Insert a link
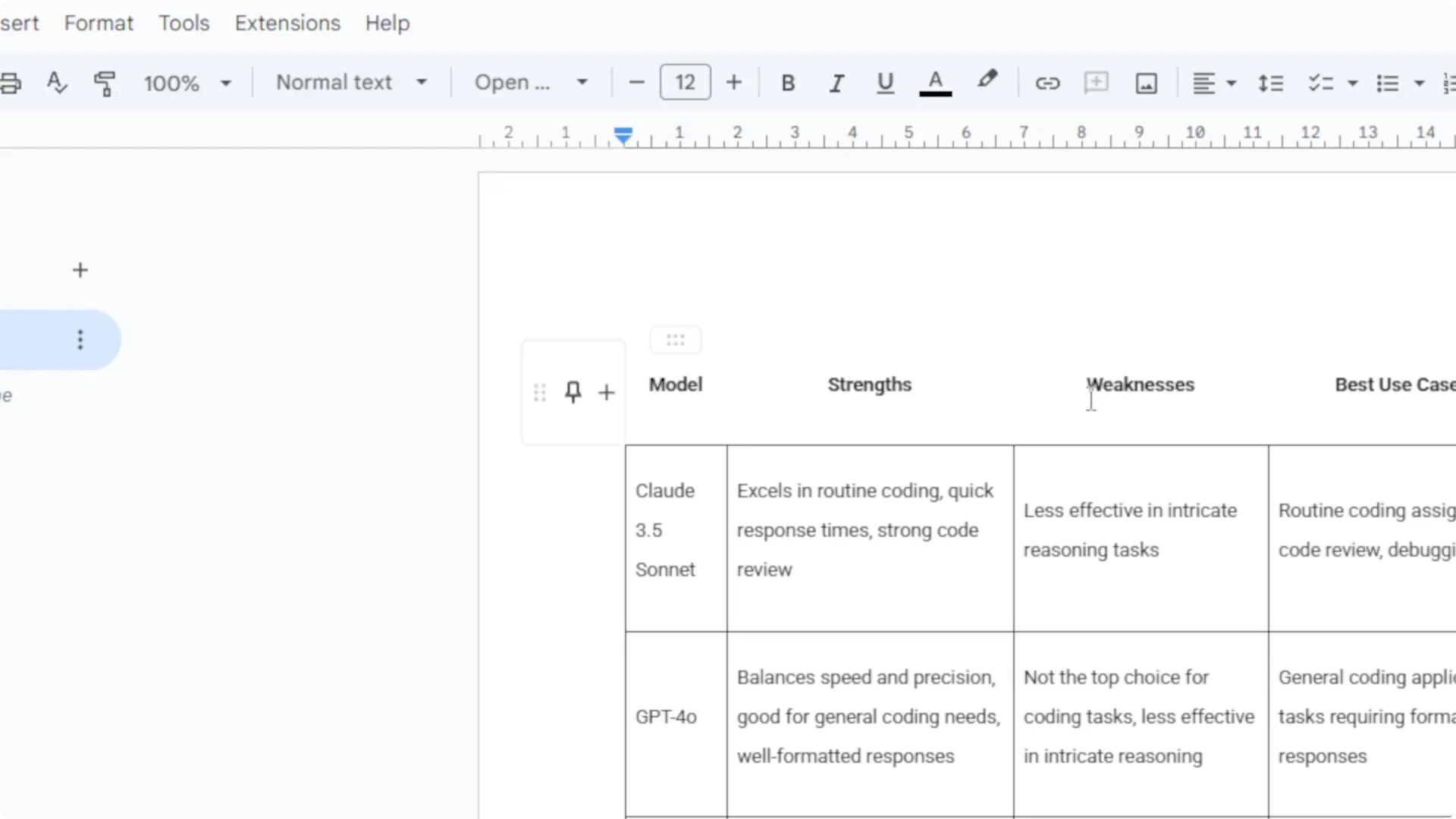 [x=1048, y=83]
